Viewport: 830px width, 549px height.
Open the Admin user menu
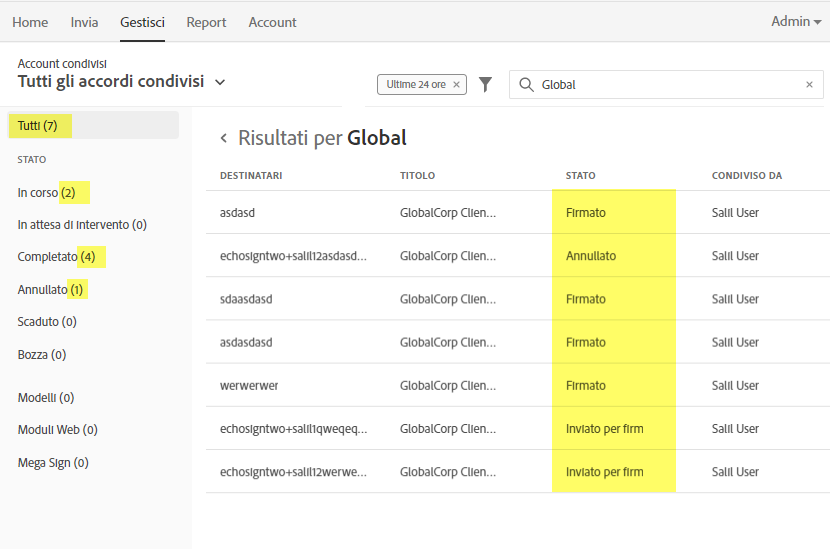(x=796, y=22)
